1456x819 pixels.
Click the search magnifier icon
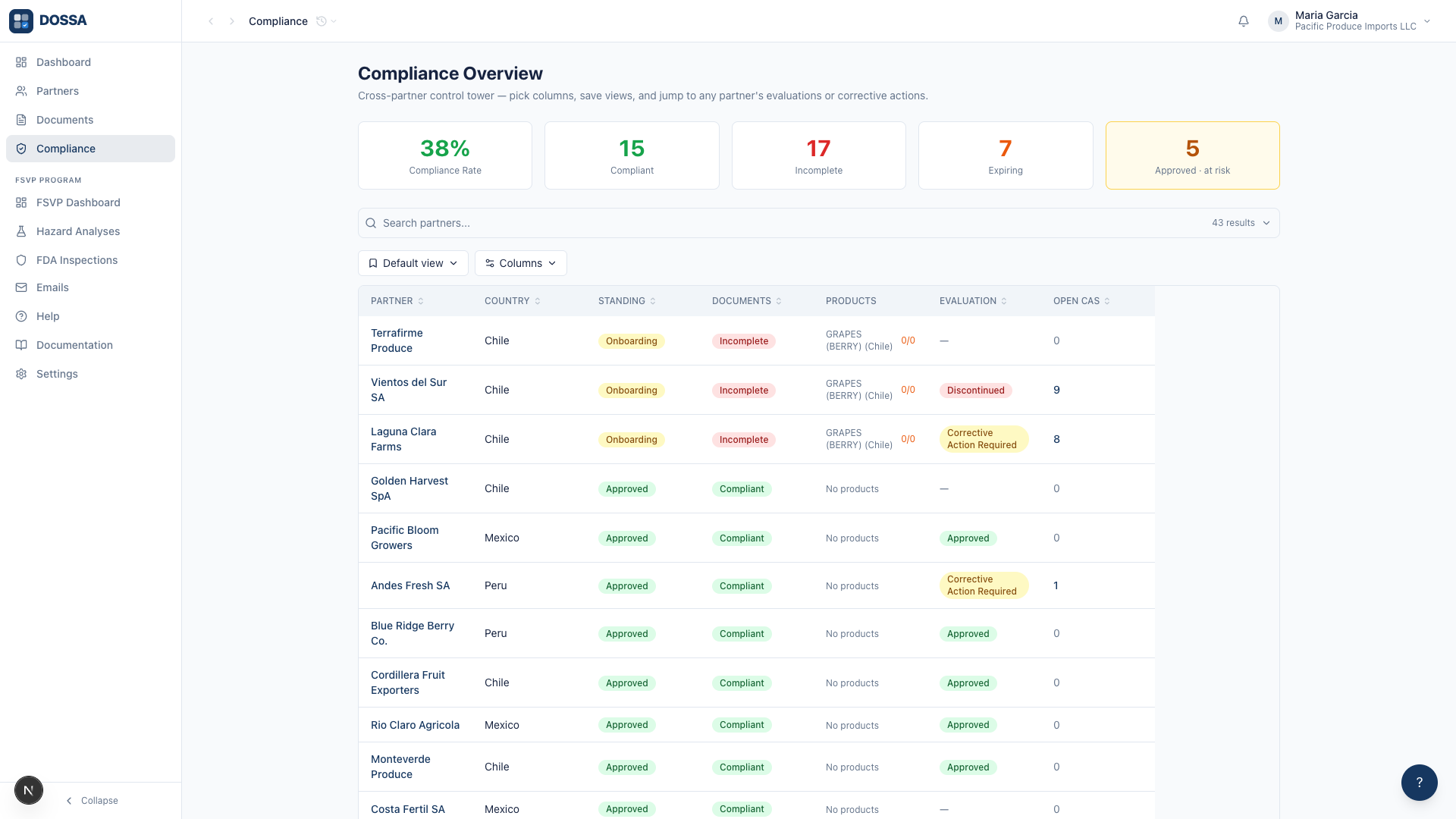(x=371, y=223)
